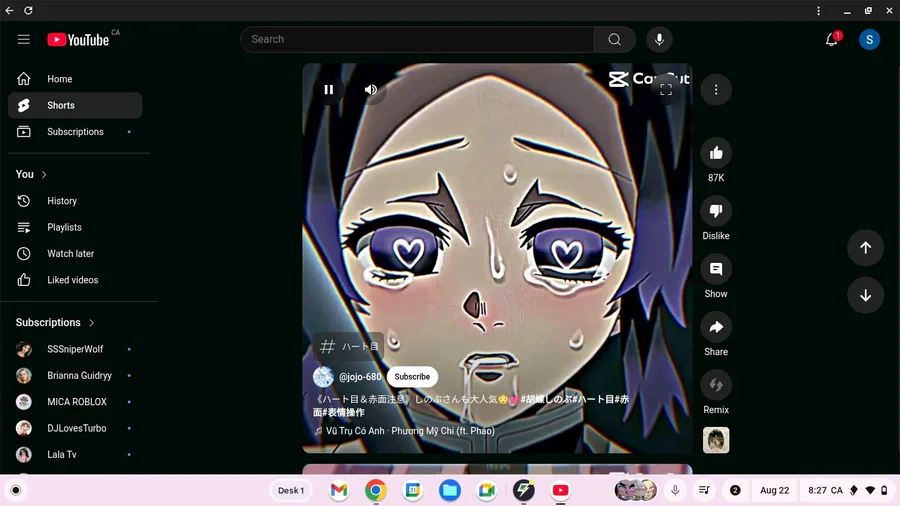Open the sound thumbnail below Remix
Viewport: 900px width, 506px height.
[716, 440]
